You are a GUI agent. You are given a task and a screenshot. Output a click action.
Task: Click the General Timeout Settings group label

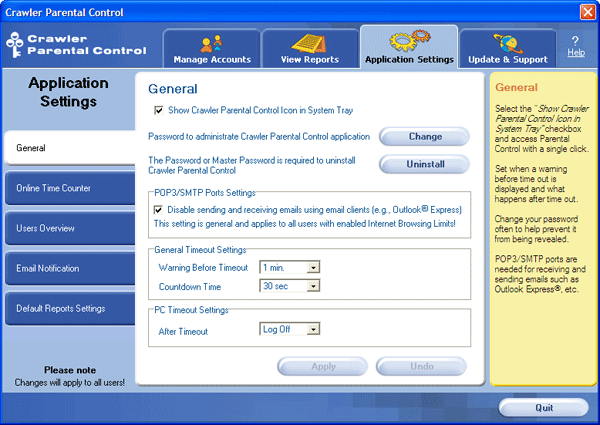(x=200, y=250)
